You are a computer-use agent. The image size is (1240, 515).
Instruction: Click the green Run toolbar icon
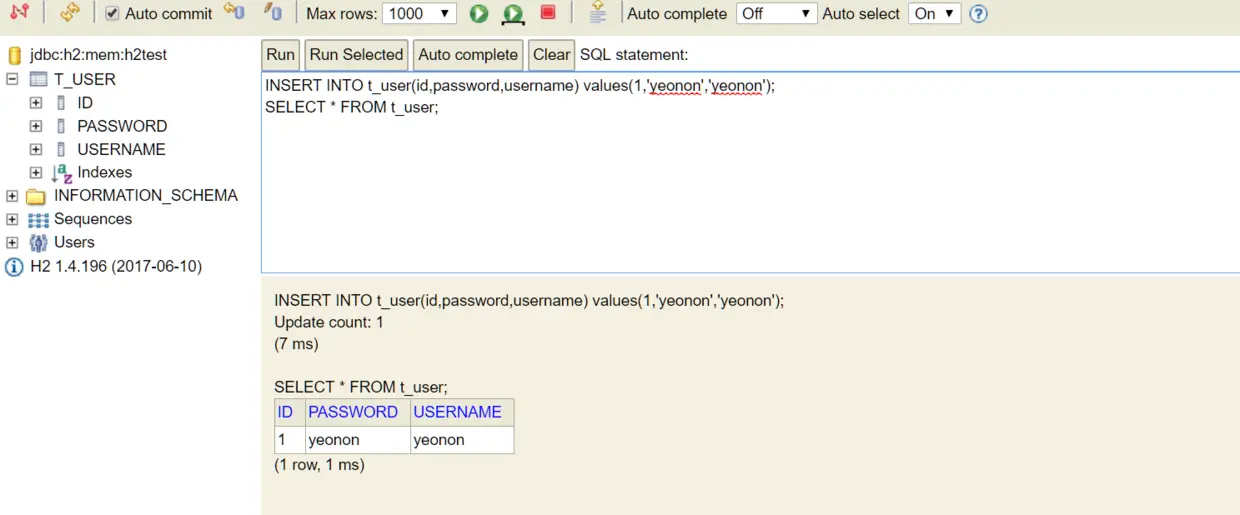(479, 13)
